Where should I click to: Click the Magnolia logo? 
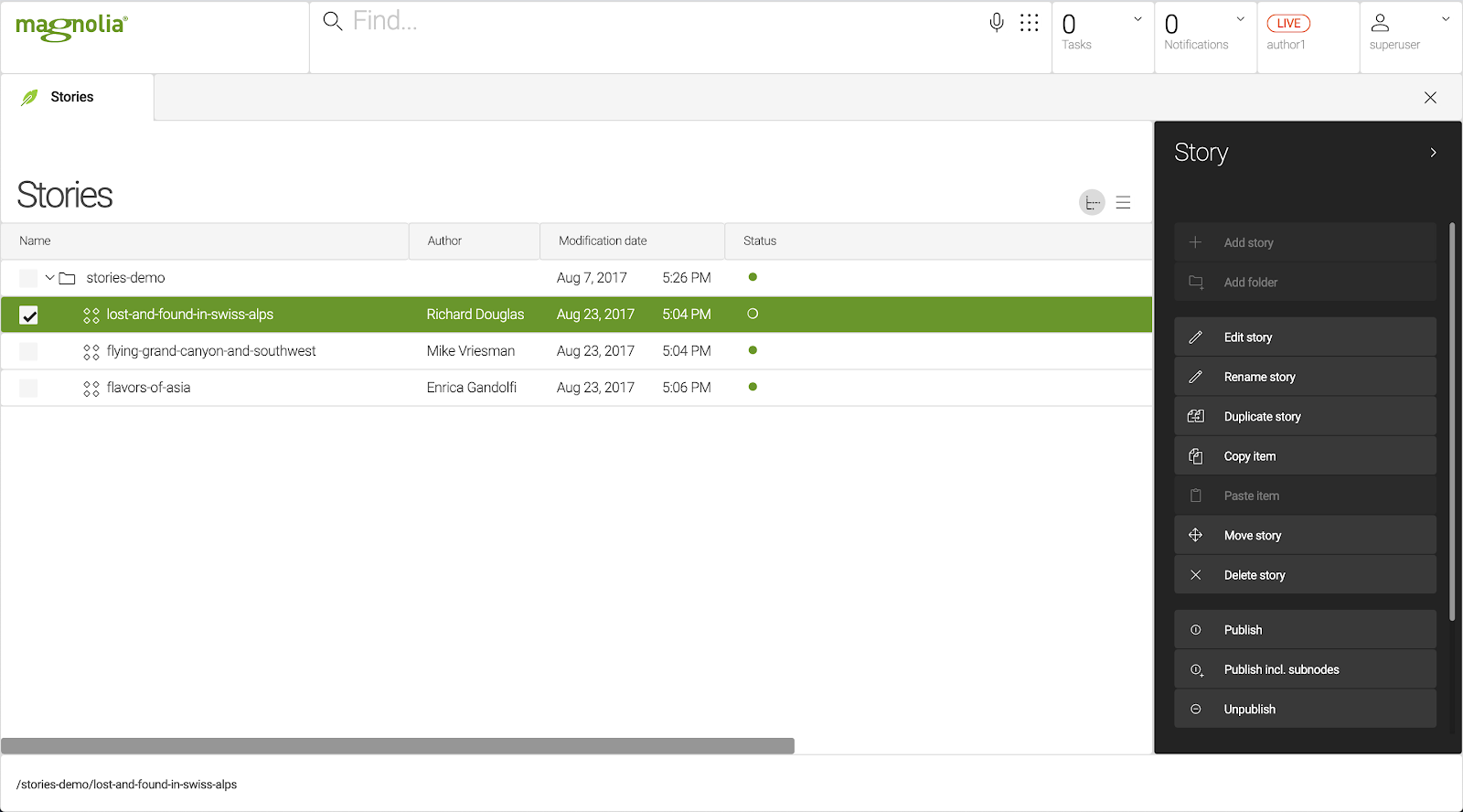(72, 27)
